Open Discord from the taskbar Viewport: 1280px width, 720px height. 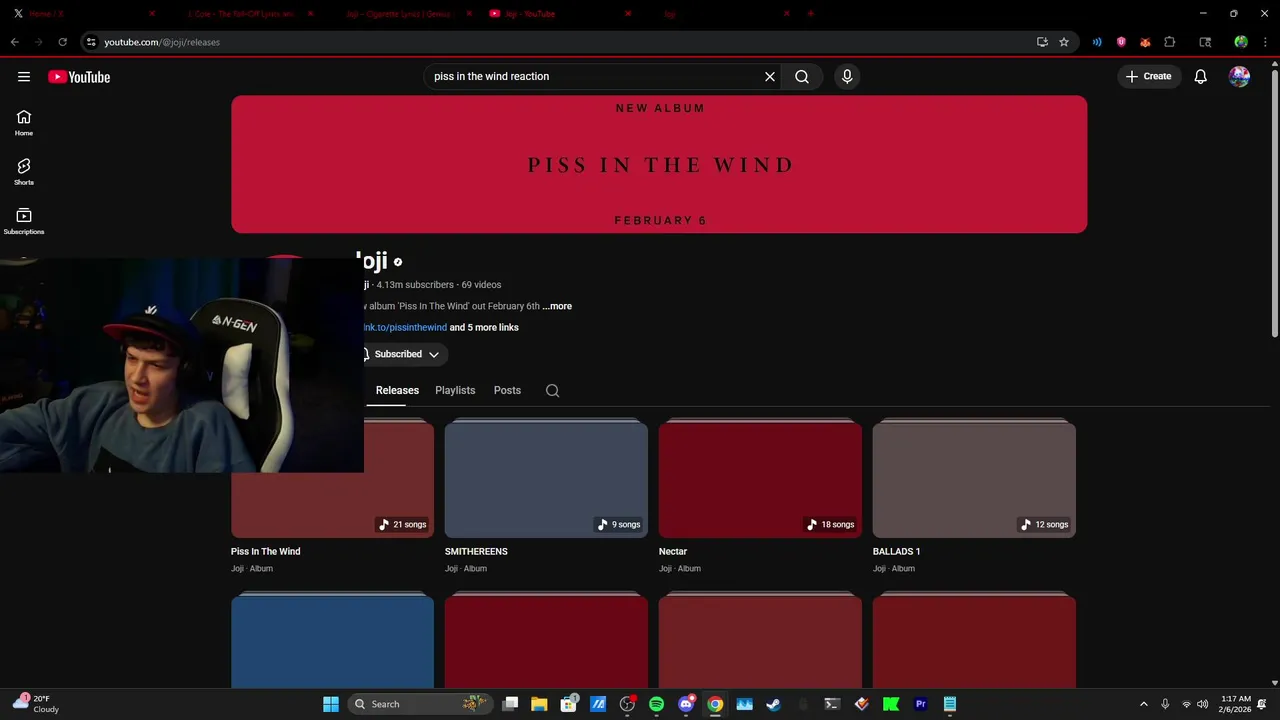tap(686, 704)
